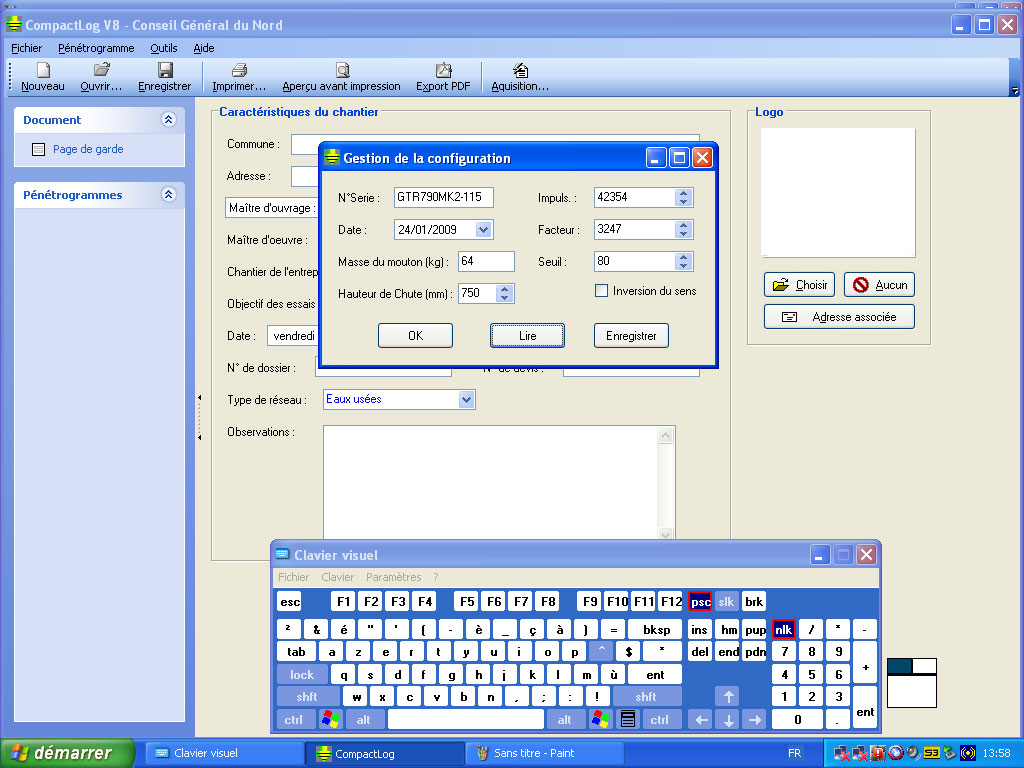Click the Lire button
The height and width of the screenshot is (768, 1024).
coord(528,336)
